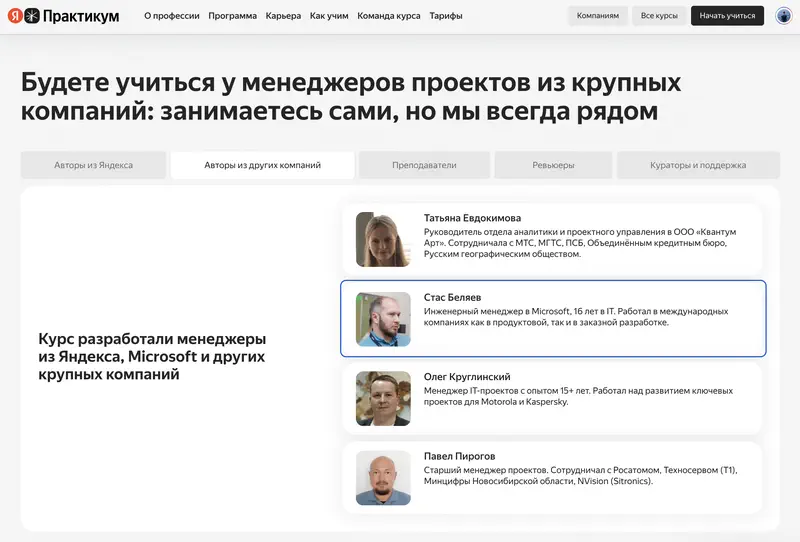800x542 pixels.
Task: Click the "Практикум" logo text
Action: pyautogui.click(x=81, y=16)
